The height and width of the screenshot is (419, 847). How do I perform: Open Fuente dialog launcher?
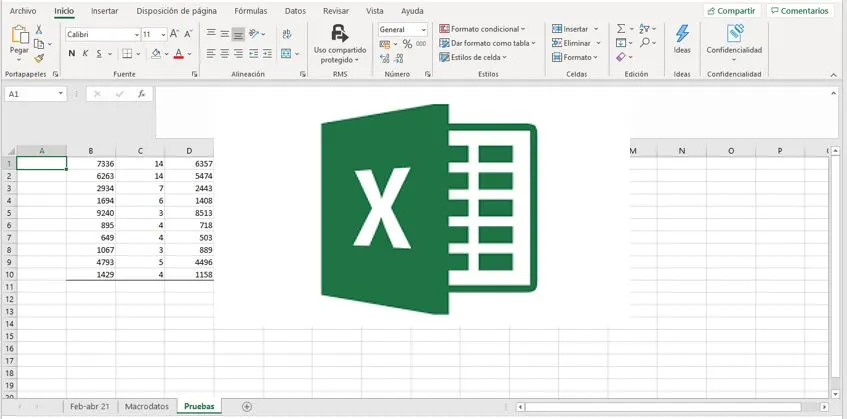194,74
